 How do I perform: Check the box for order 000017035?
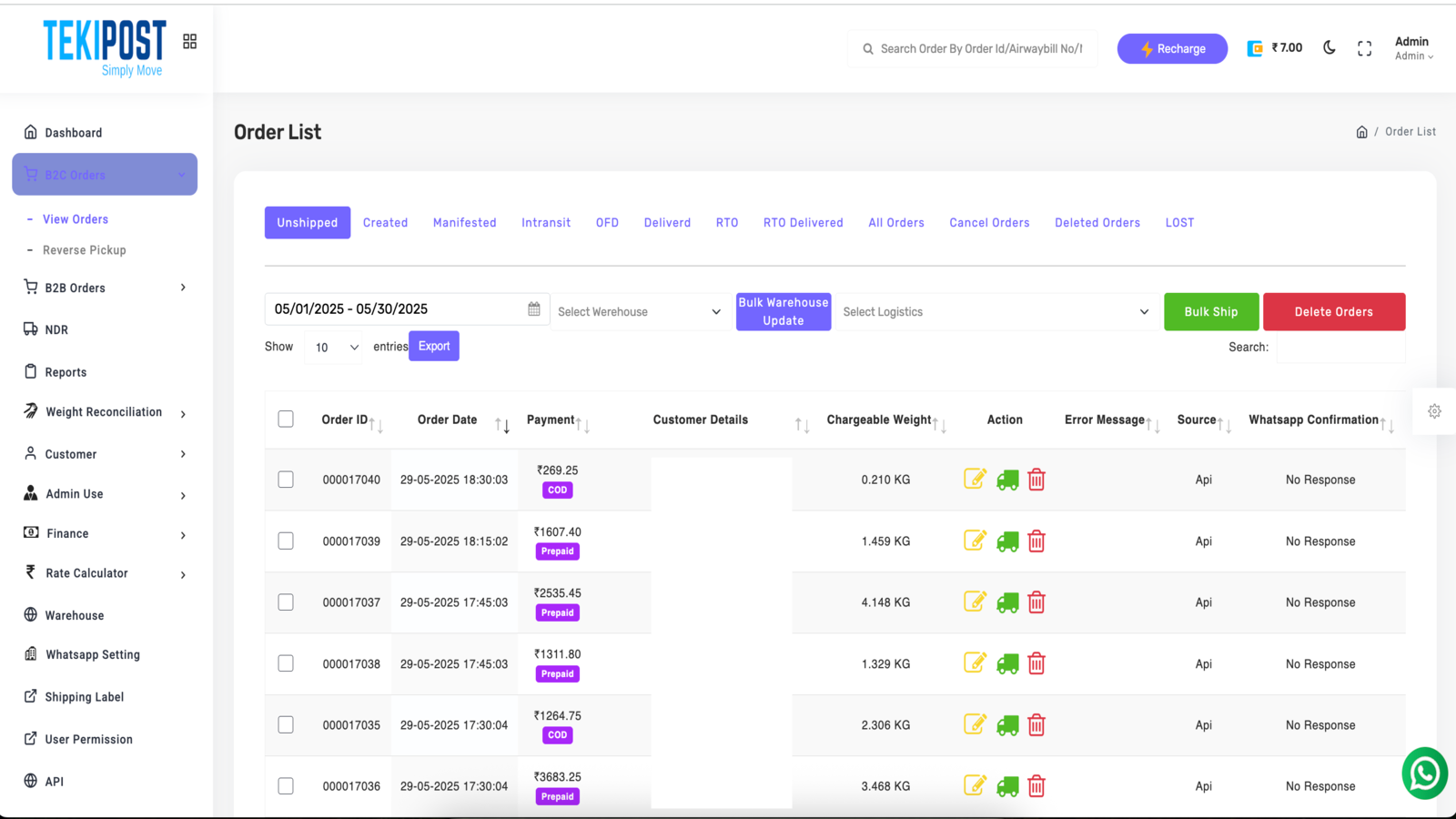point(286,724)
